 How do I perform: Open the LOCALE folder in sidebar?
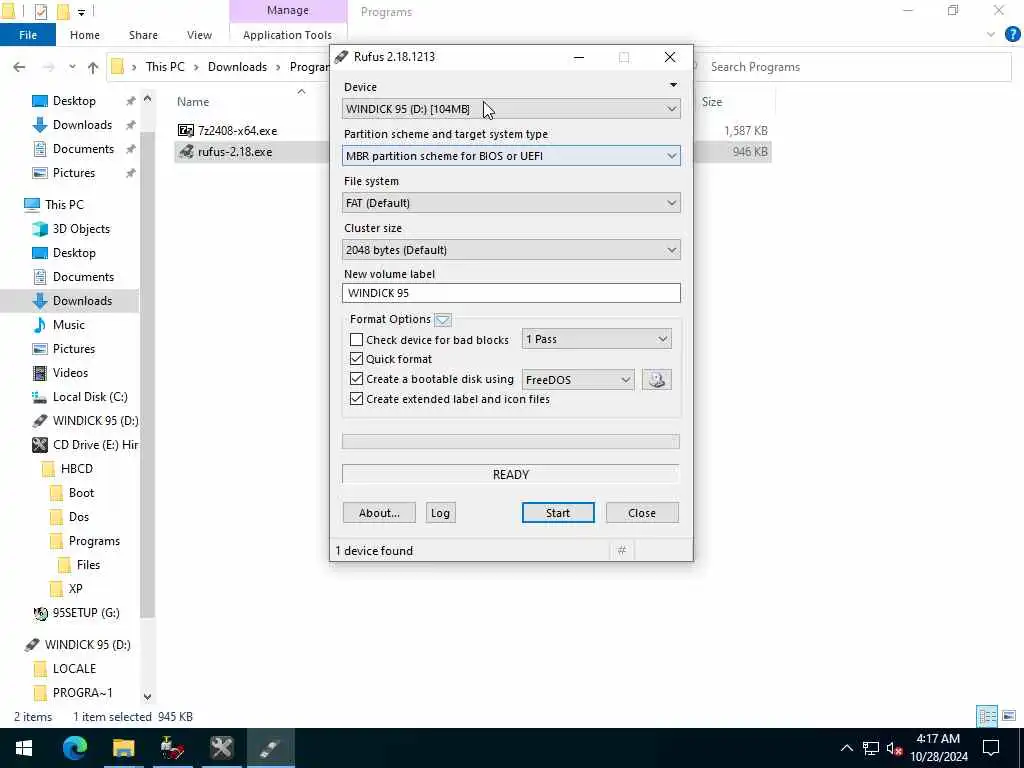(74, 669)
